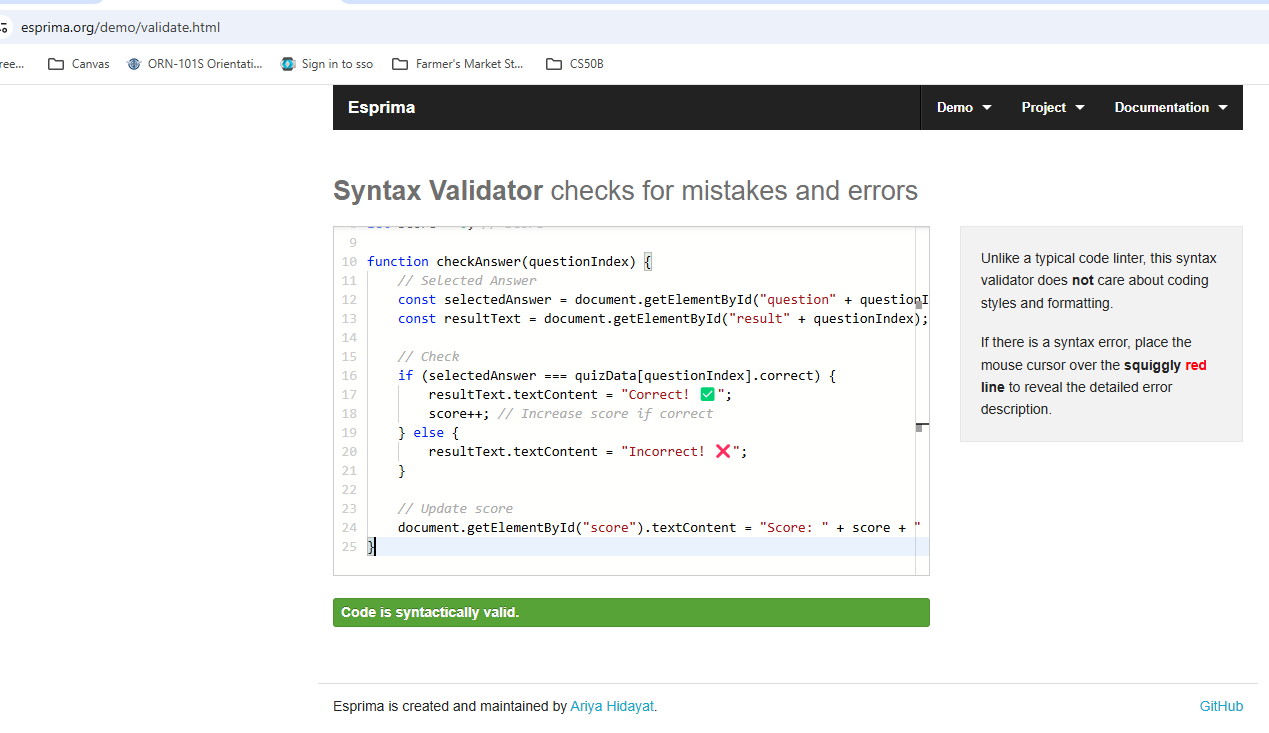The height and width of the screenshot is (733, 1269).
Task: Expand the Documentation dropdown menu
Action: [1170, 107]
